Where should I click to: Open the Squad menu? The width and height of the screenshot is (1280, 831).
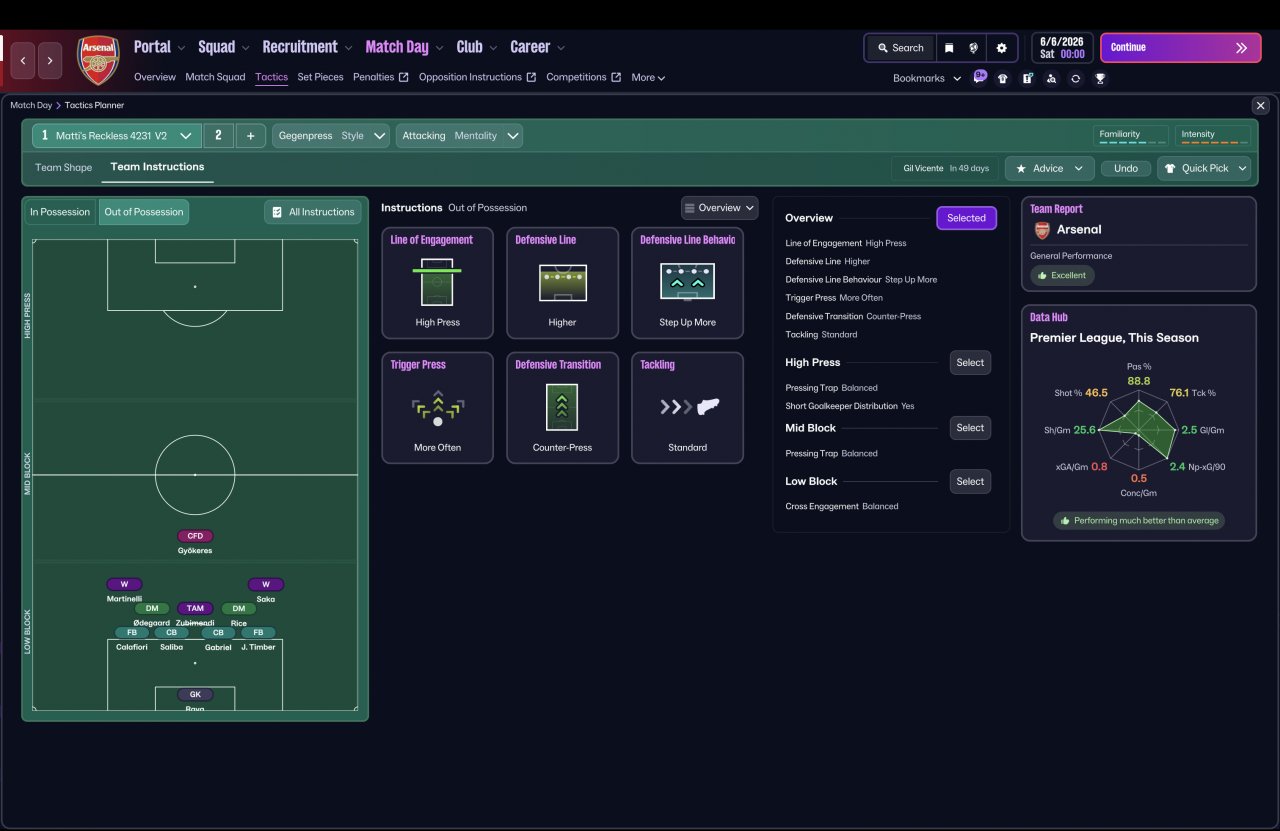pyautogui.click(x=223, y=47)
